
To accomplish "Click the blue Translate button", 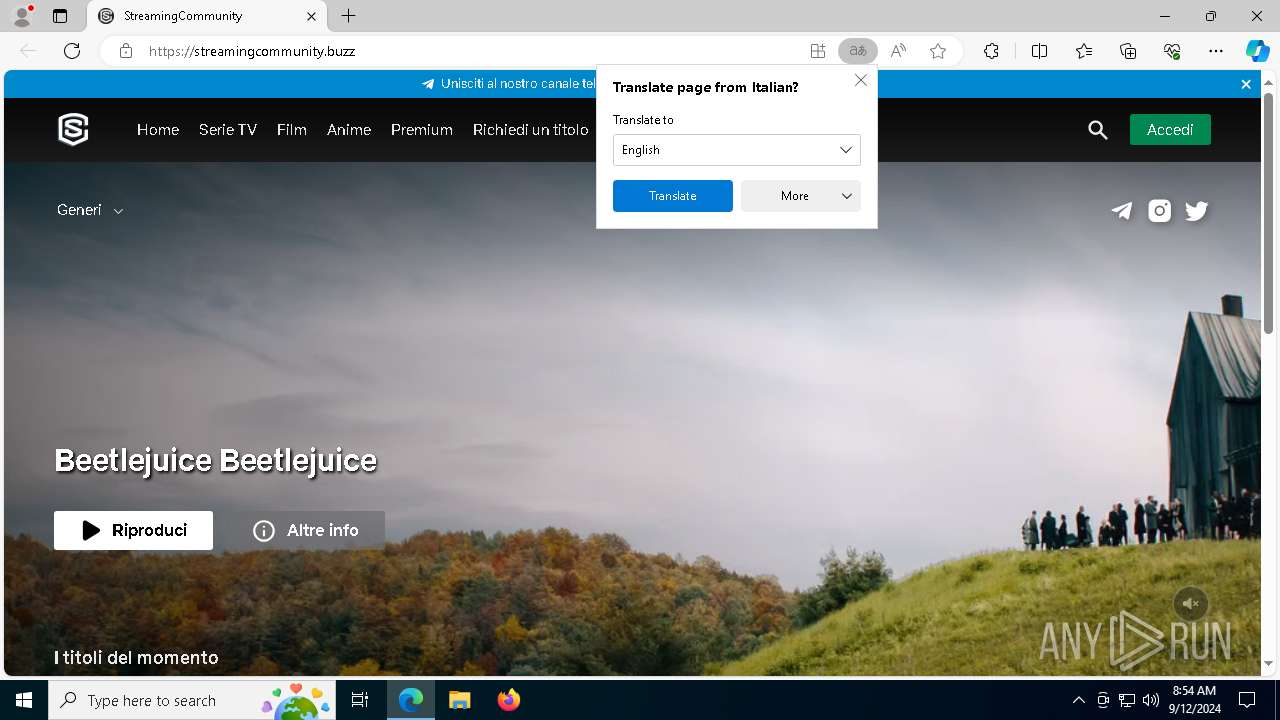I will point(673,196).
